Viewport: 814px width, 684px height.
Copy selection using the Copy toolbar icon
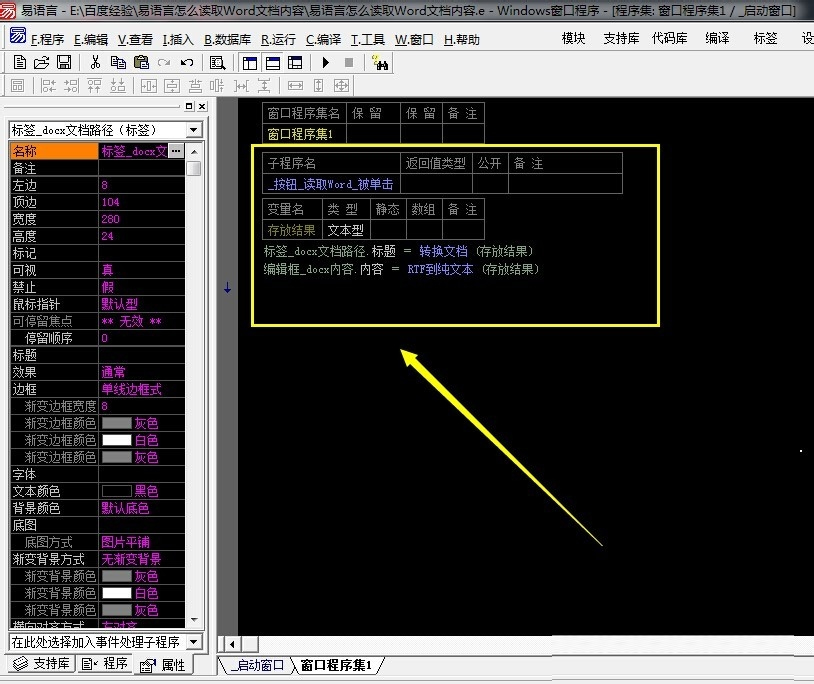tap(118, 63)
